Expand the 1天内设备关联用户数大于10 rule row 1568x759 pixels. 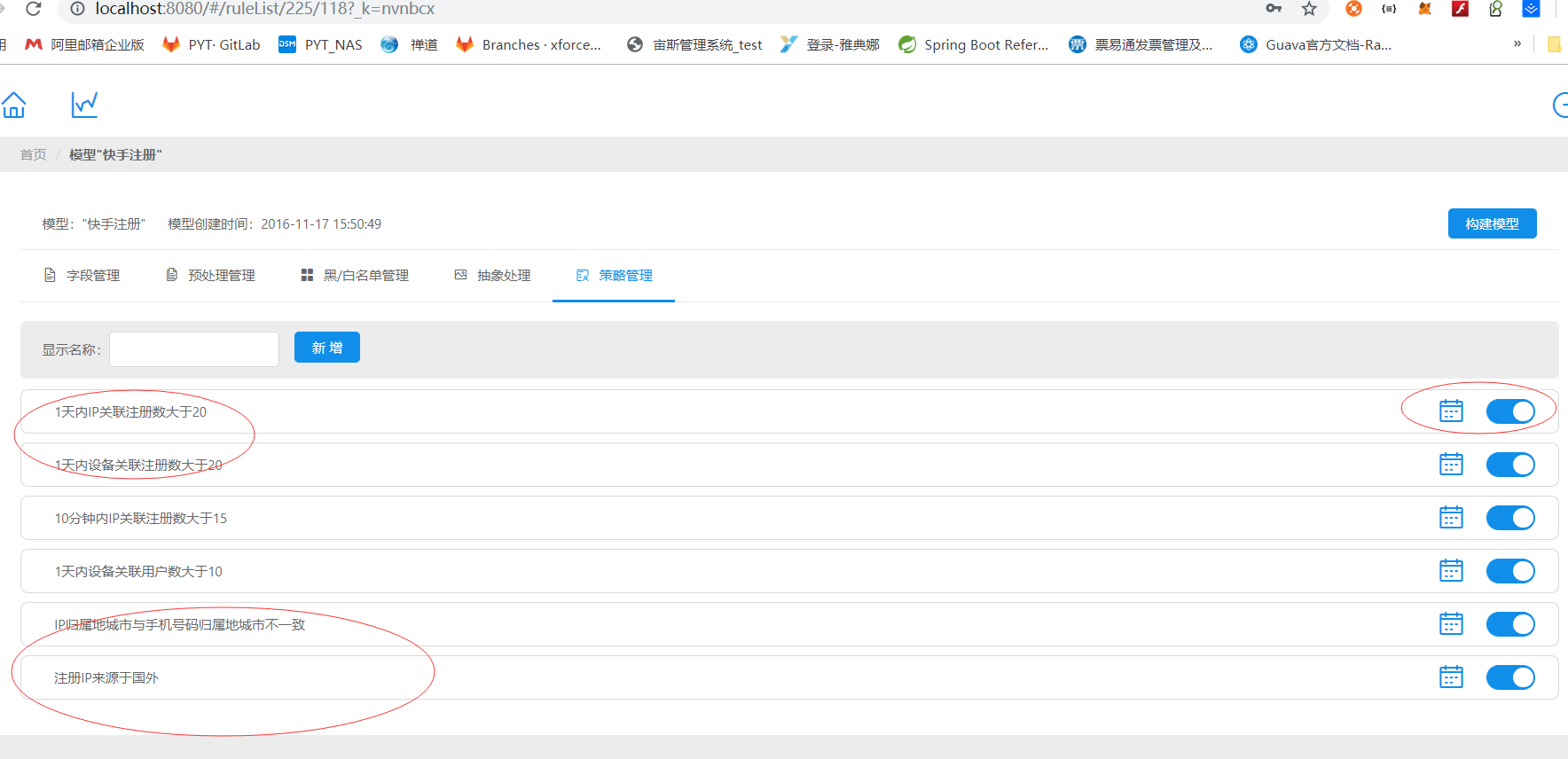point(789,571)
